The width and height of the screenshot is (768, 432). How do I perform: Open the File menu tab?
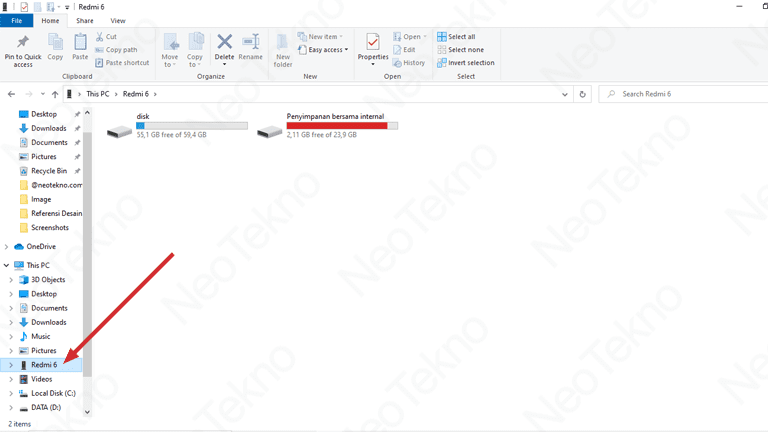[17, 20]
